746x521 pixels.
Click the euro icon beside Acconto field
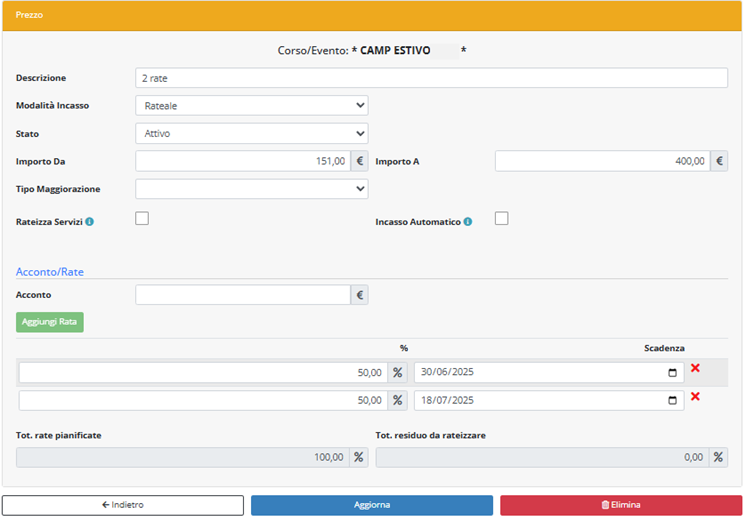(x=359, y=295)
